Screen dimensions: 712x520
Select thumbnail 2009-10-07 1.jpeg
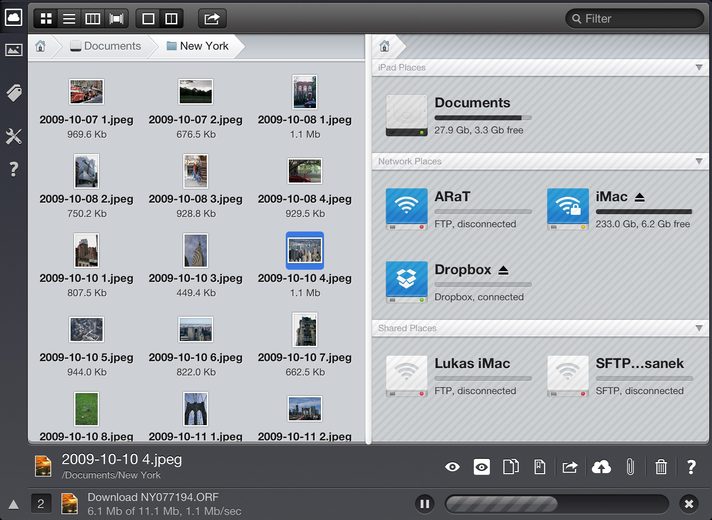[x=86, y=92]
